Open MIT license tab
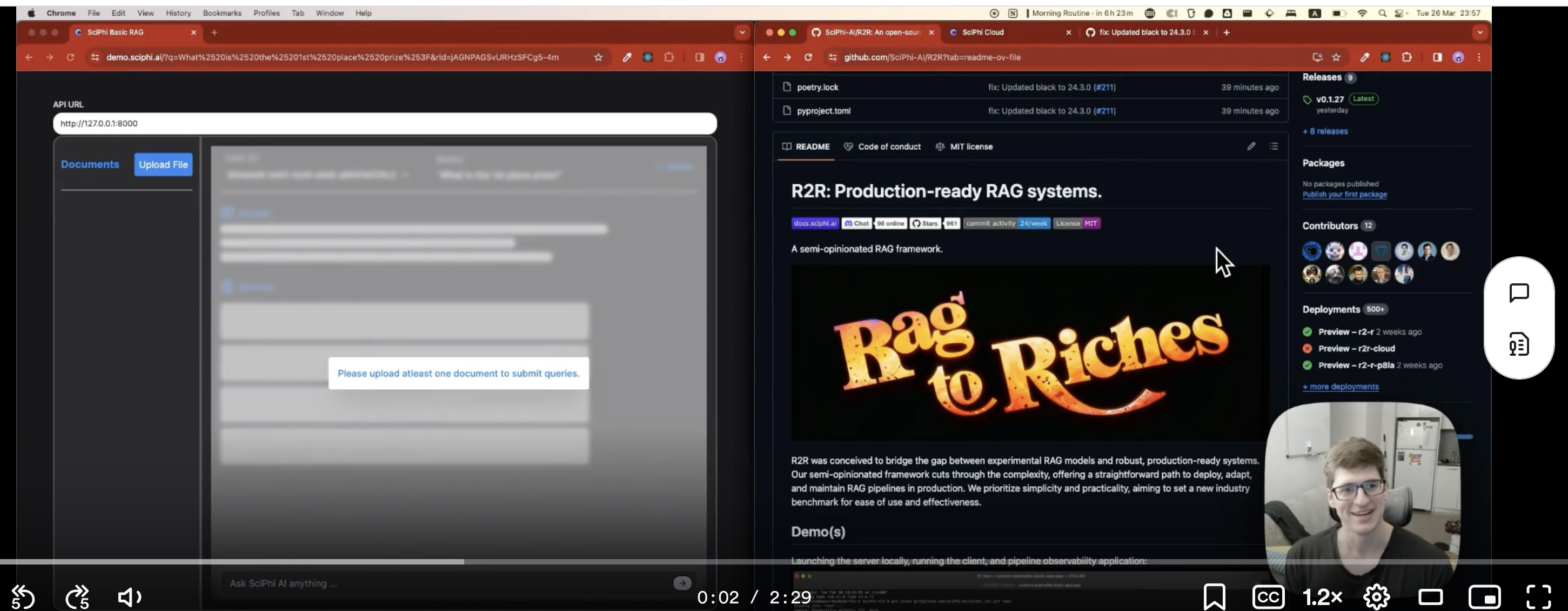This screenshot has width=1568, height=611. click(964, 147)
